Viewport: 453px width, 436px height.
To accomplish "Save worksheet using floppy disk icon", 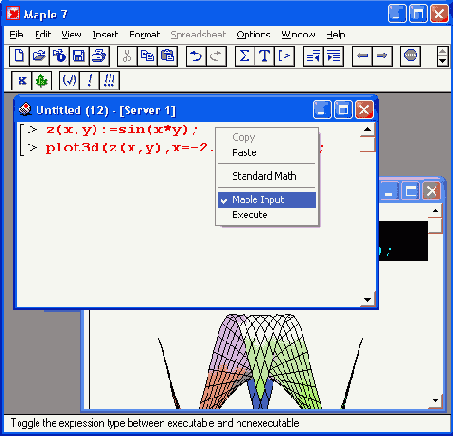I will coord(79,56).
